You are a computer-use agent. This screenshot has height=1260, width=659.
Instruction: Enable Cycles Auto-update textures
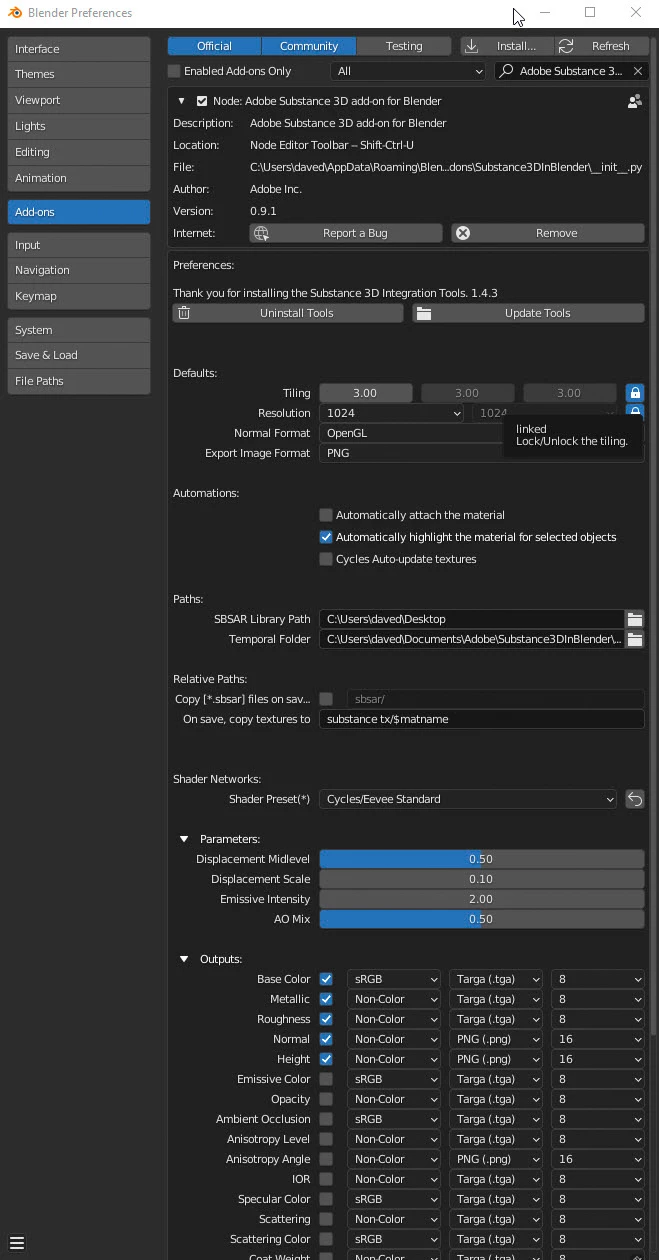tap(326, 559)
